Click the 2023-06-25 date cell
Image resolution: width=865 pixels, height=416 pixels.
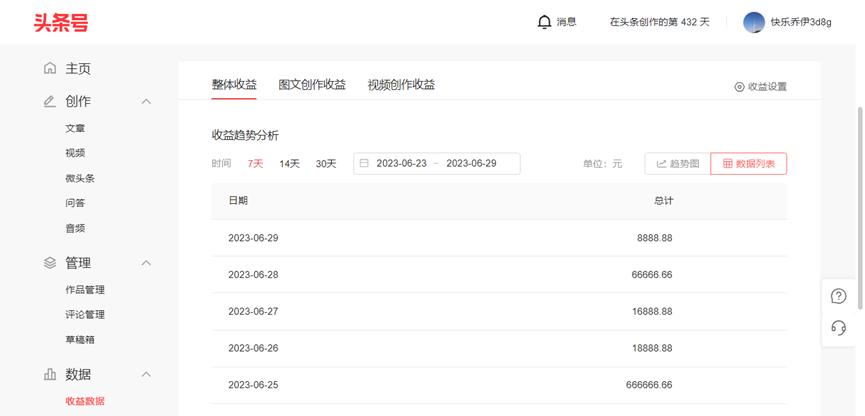[x=253, y=385]
